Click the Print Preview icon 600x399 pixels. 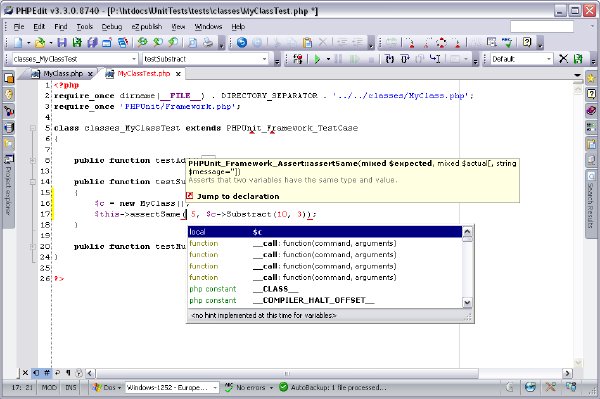coord(193,42)
